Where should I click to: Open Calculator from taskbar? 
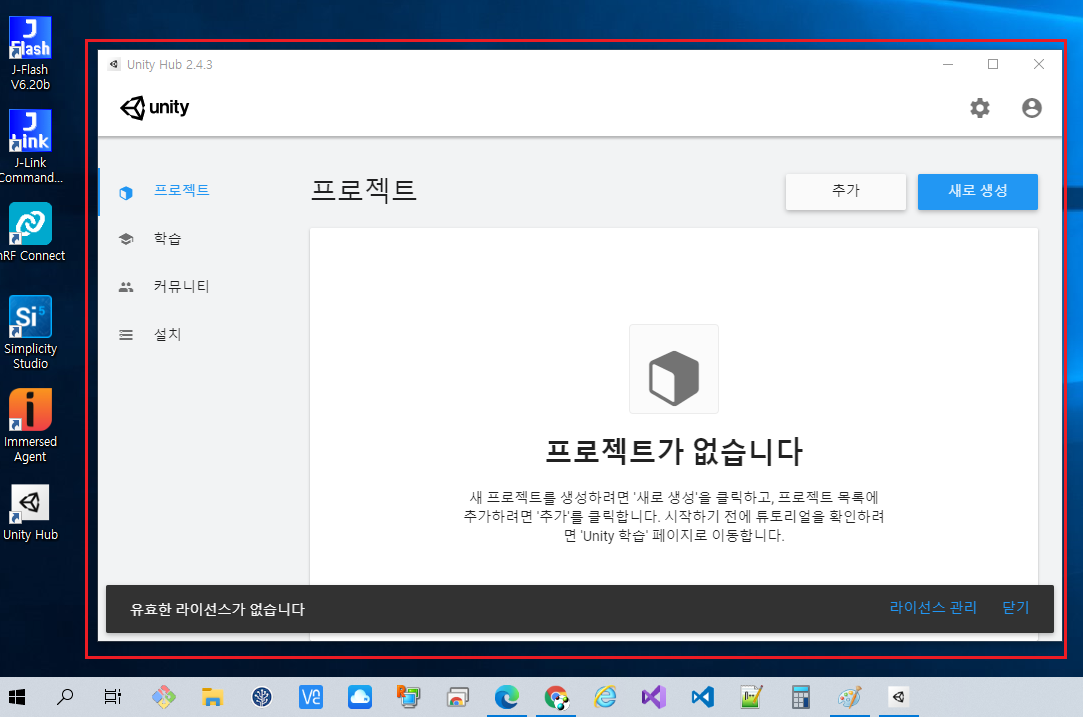801,697
